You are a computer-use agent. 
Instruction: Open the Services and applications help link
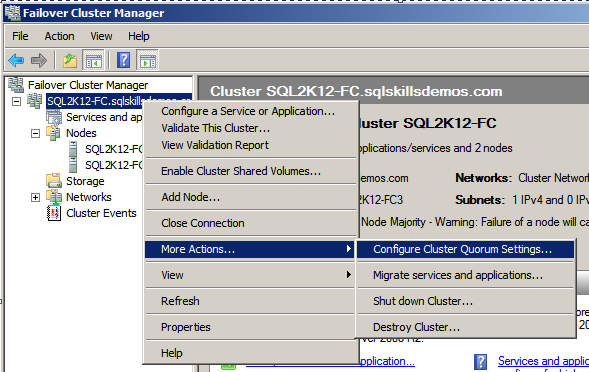pyautogui.click(x=543, y=361)
